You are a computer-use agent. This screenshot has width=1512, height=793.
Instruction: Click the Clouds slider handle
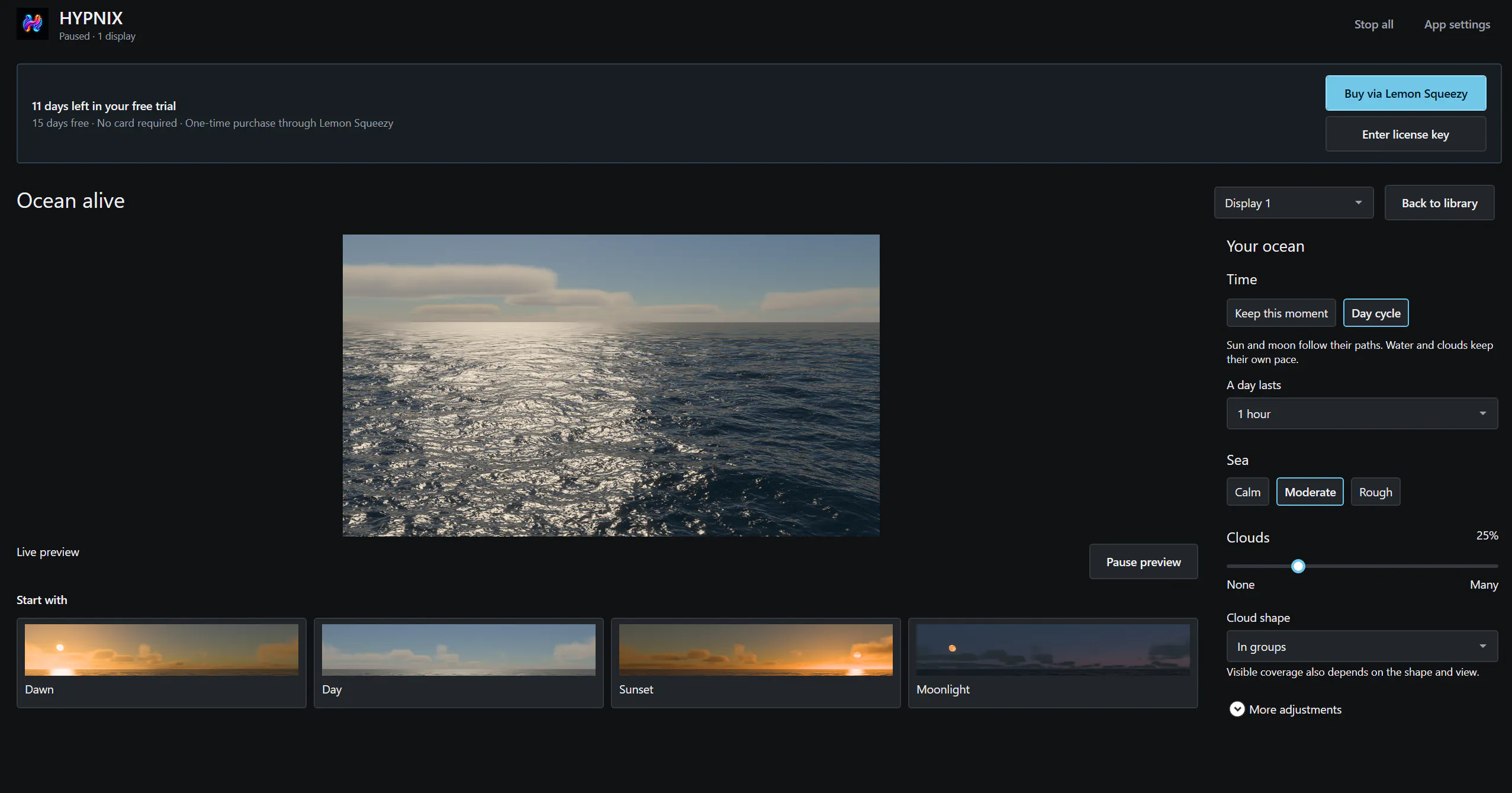pyautogui.click(x=1298, y=566)
